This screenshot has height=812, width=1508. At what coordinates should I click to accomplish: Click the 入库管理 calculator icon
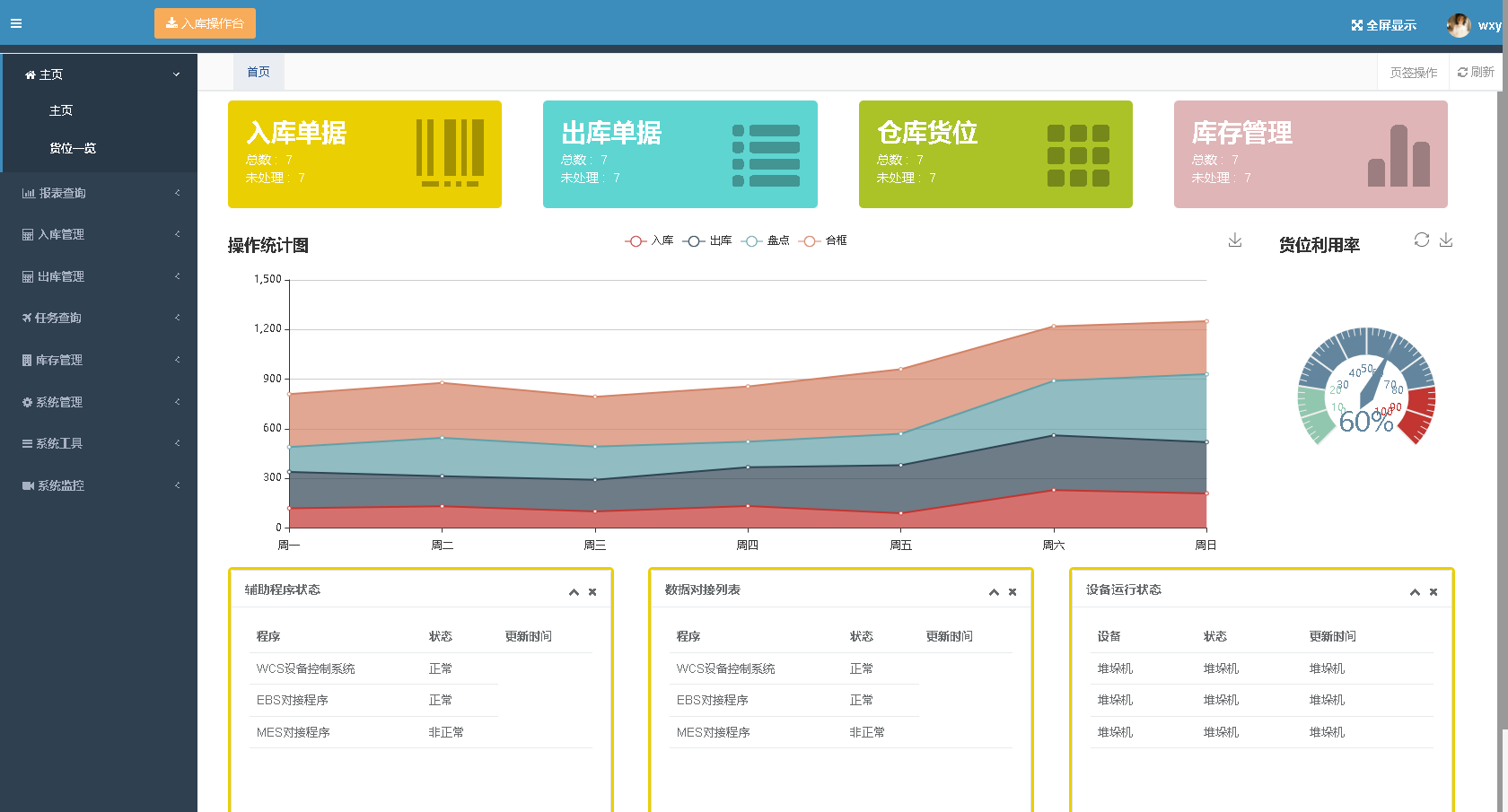(28, 234)
